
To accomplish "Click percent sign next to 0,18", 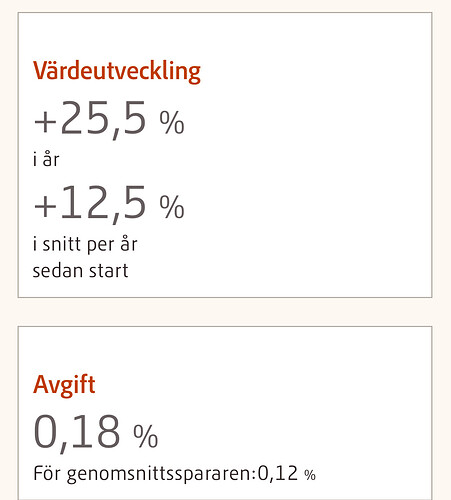I will [x=146, y=436].
